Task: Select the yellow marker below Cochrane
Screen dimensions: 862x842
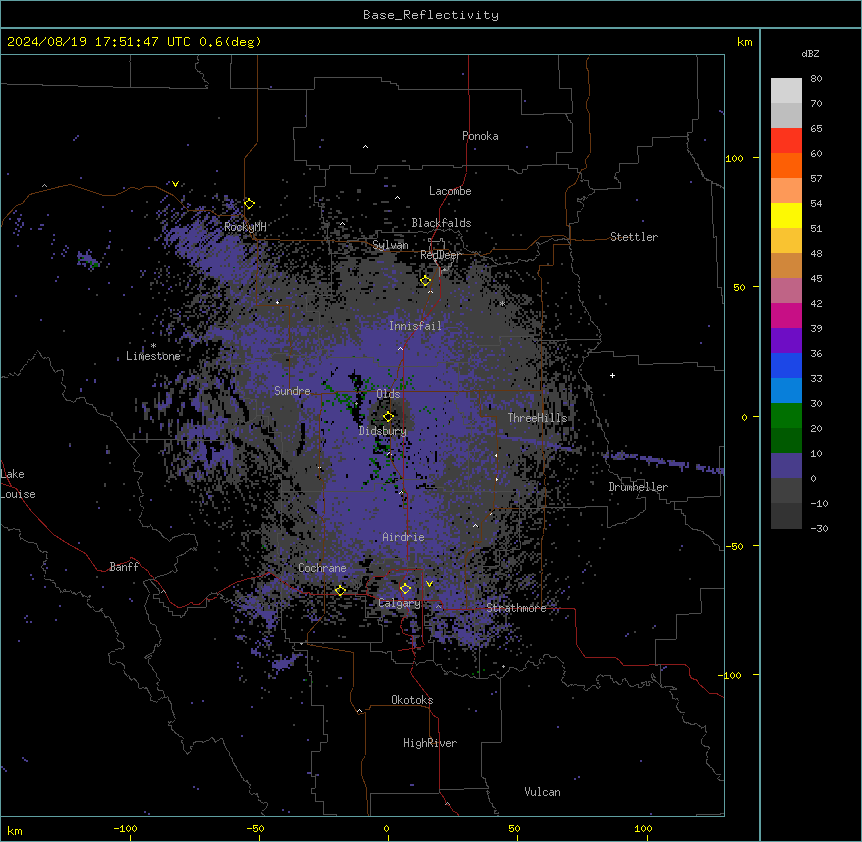Action: click(x=340, y=591)
